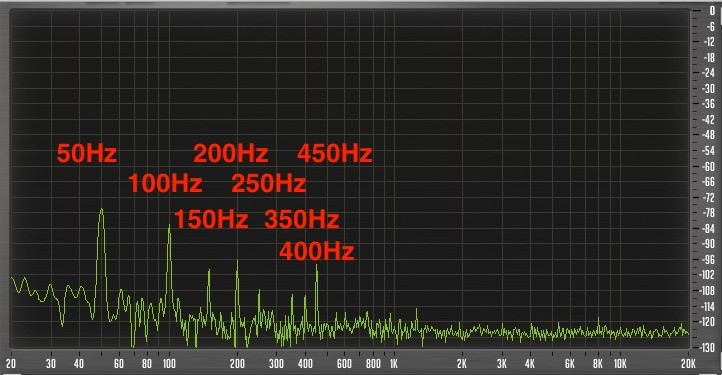Click the "400" frequency axis label

pos(305,364)
